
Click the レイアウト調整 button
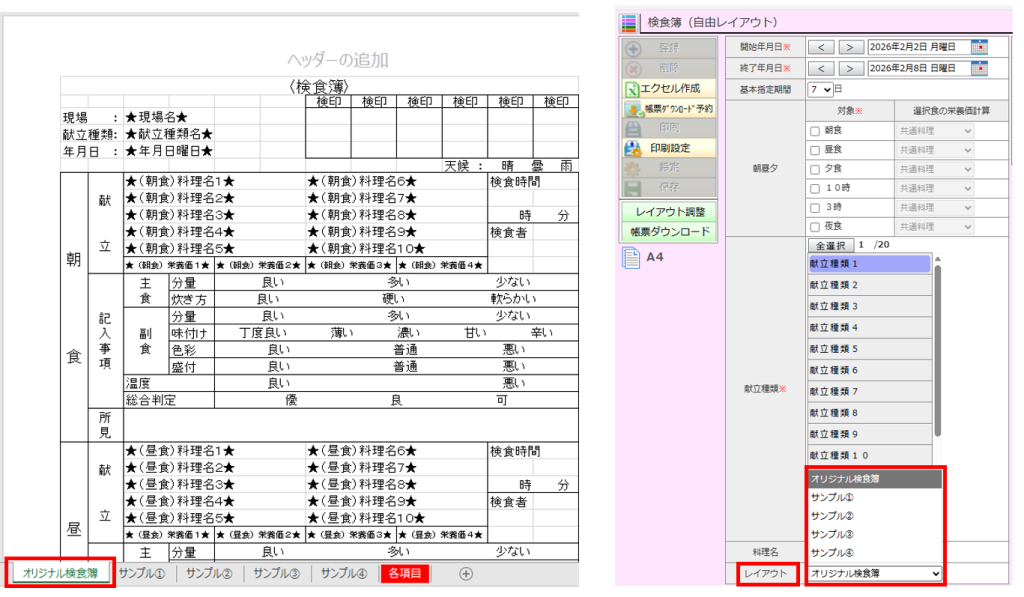coord(668,212)
